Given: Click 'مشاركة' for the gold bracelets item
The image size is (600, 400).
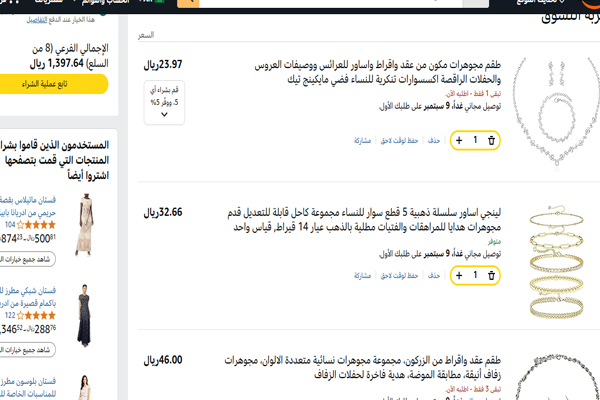Looking at the screenshot, I should (x=362, y=275).
